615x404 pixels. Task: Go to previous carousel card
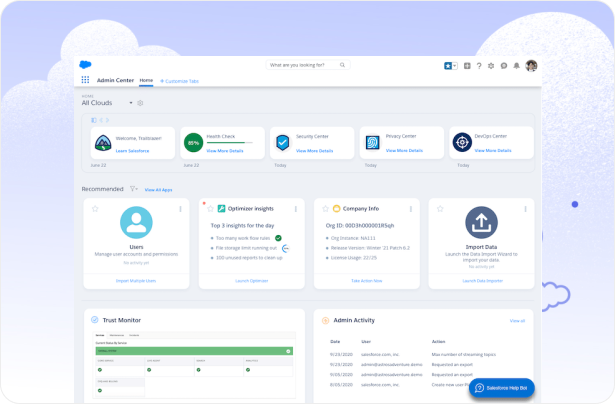pos(101,120)
